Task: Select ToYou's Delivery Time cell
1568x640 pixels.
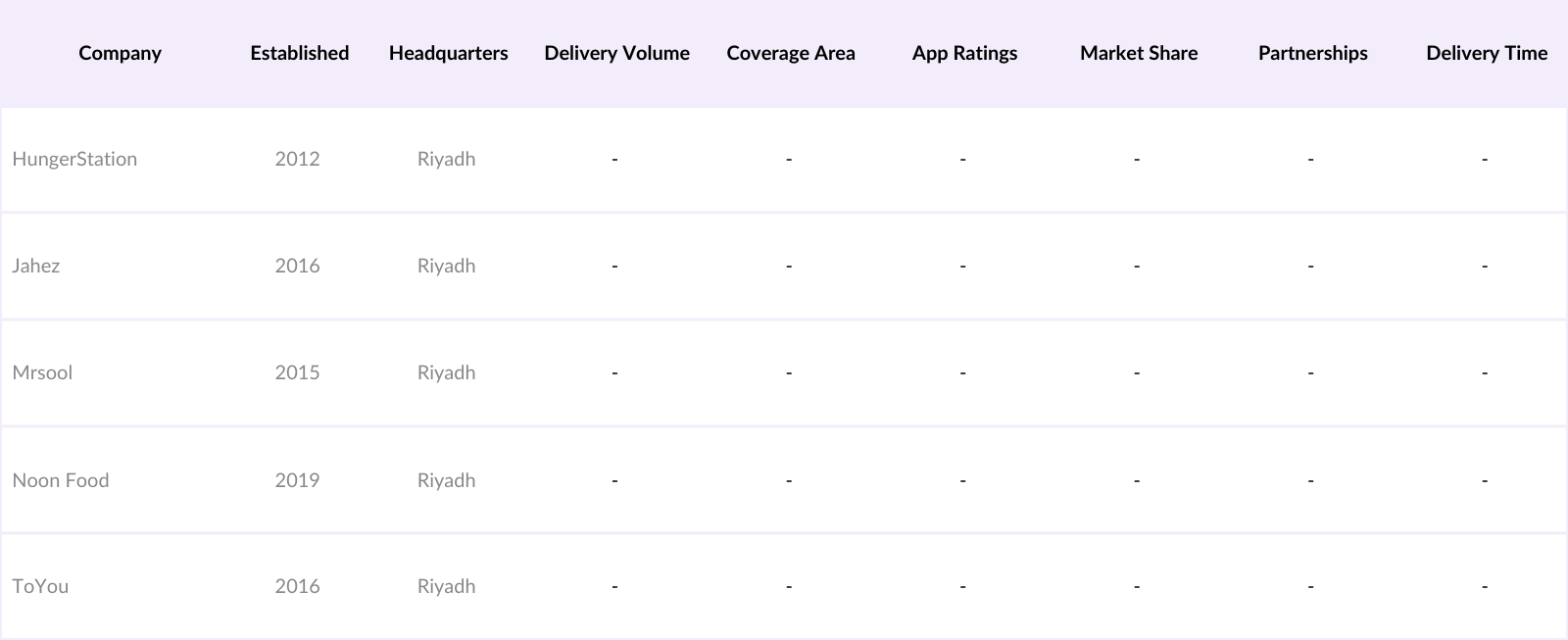Action: (x=1485, y=586)
